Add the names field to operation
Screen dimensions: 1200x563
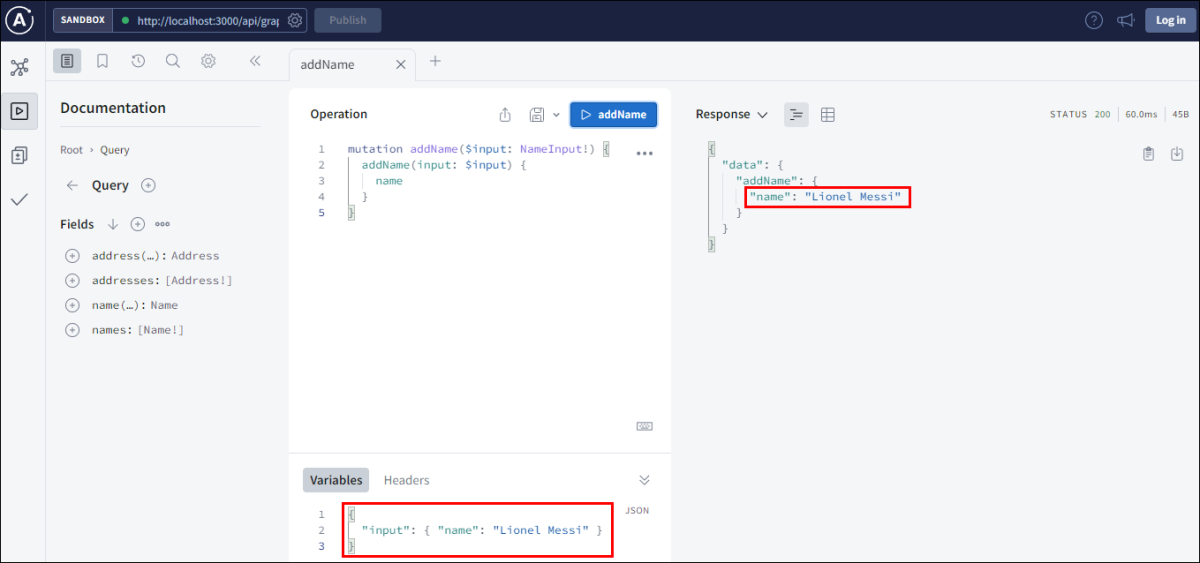coord(72,330)
